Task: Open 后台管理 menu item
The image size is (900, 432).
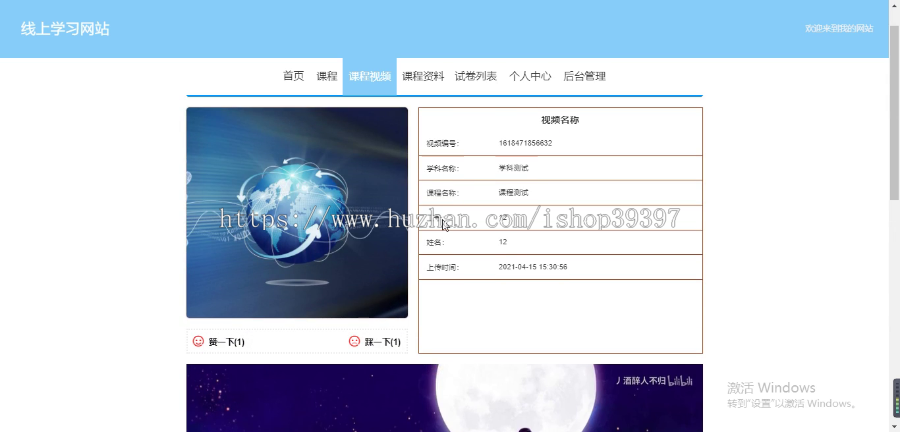Action: [x=584, y=76]
